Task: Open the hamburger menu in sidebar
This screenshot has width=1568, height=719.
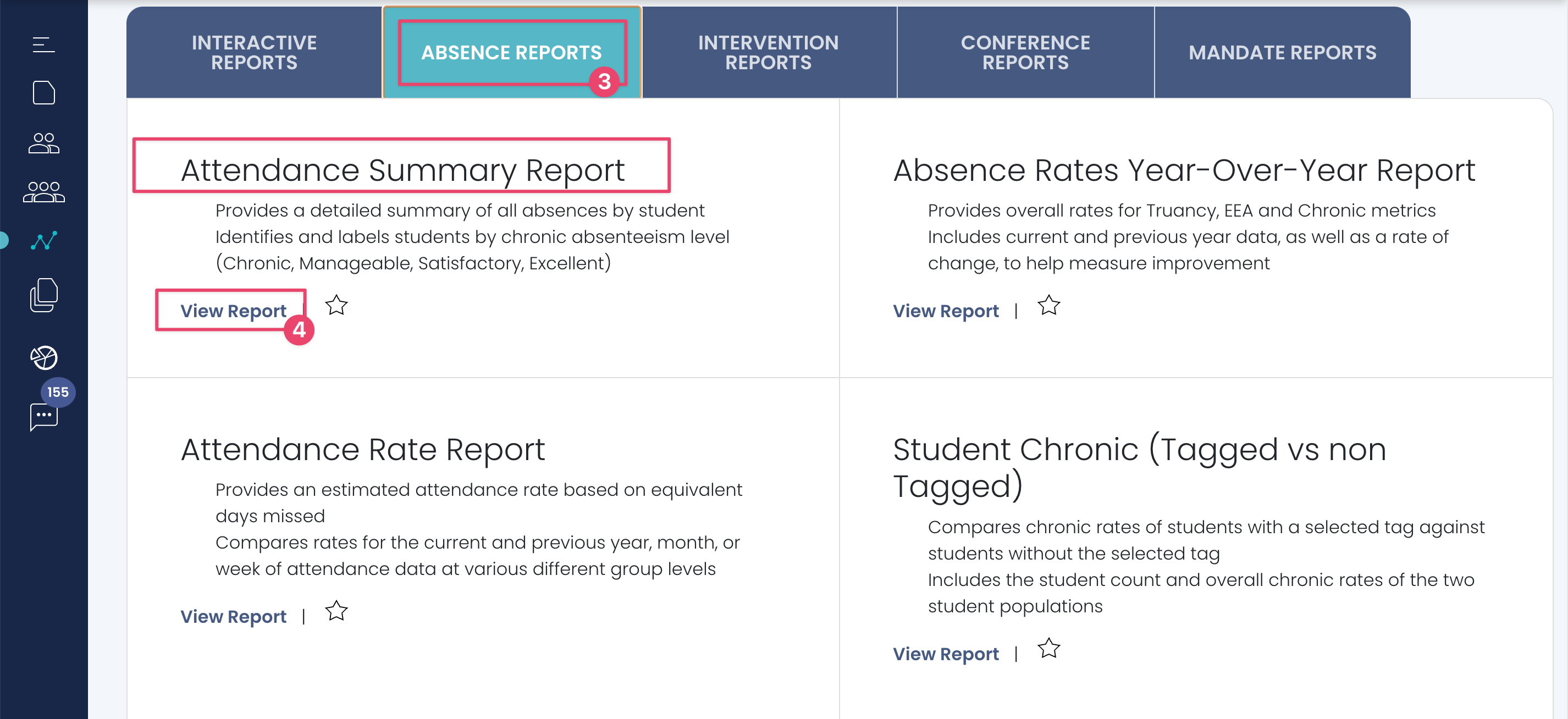Action: (x=43, y=45)
